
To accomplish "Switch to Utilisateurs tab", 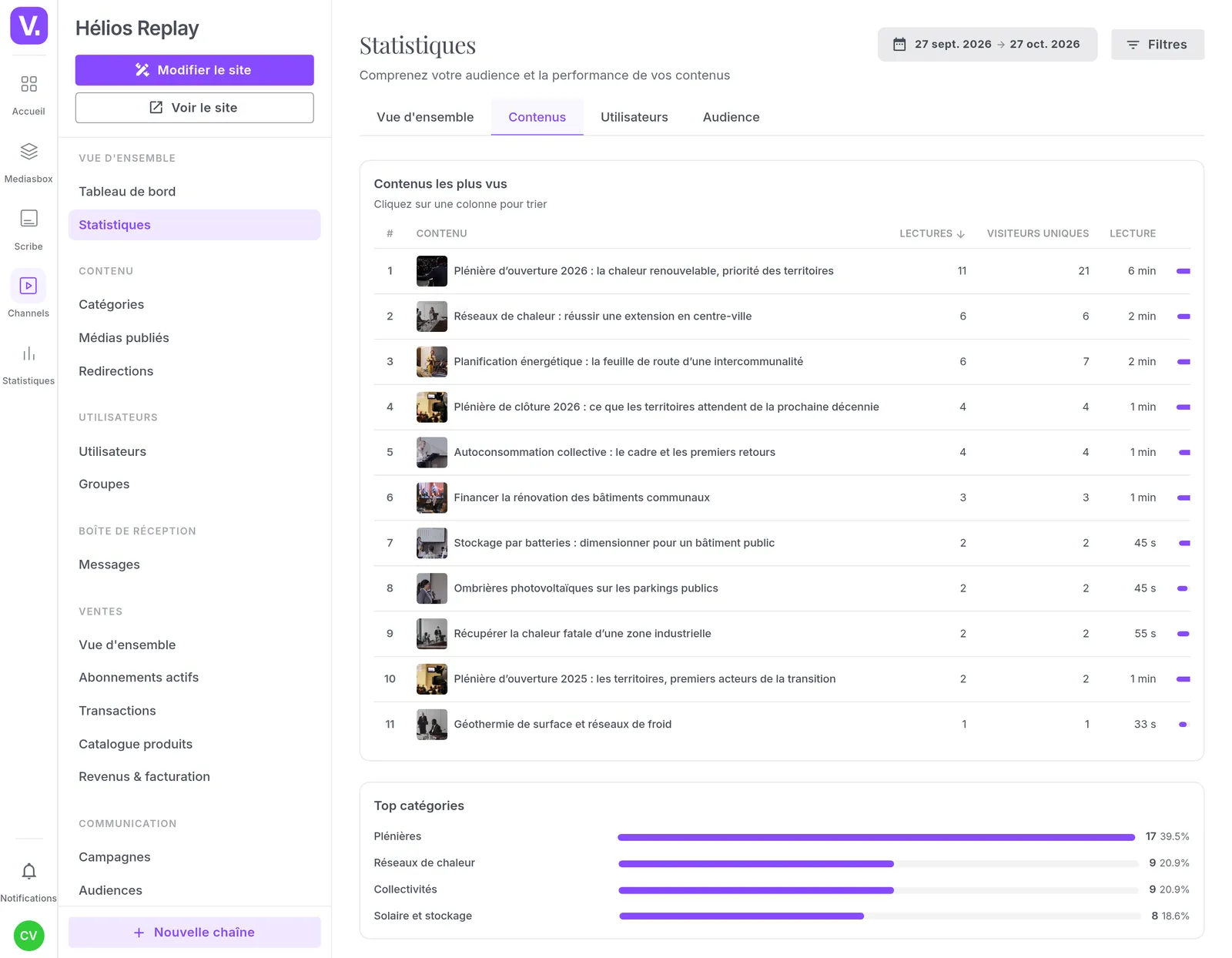I will tap(634, 117).
